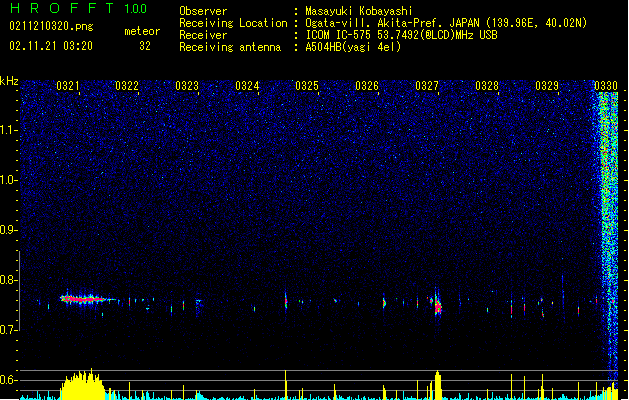
Task: Click the Receiving antenna label
Action: [230, 47]
